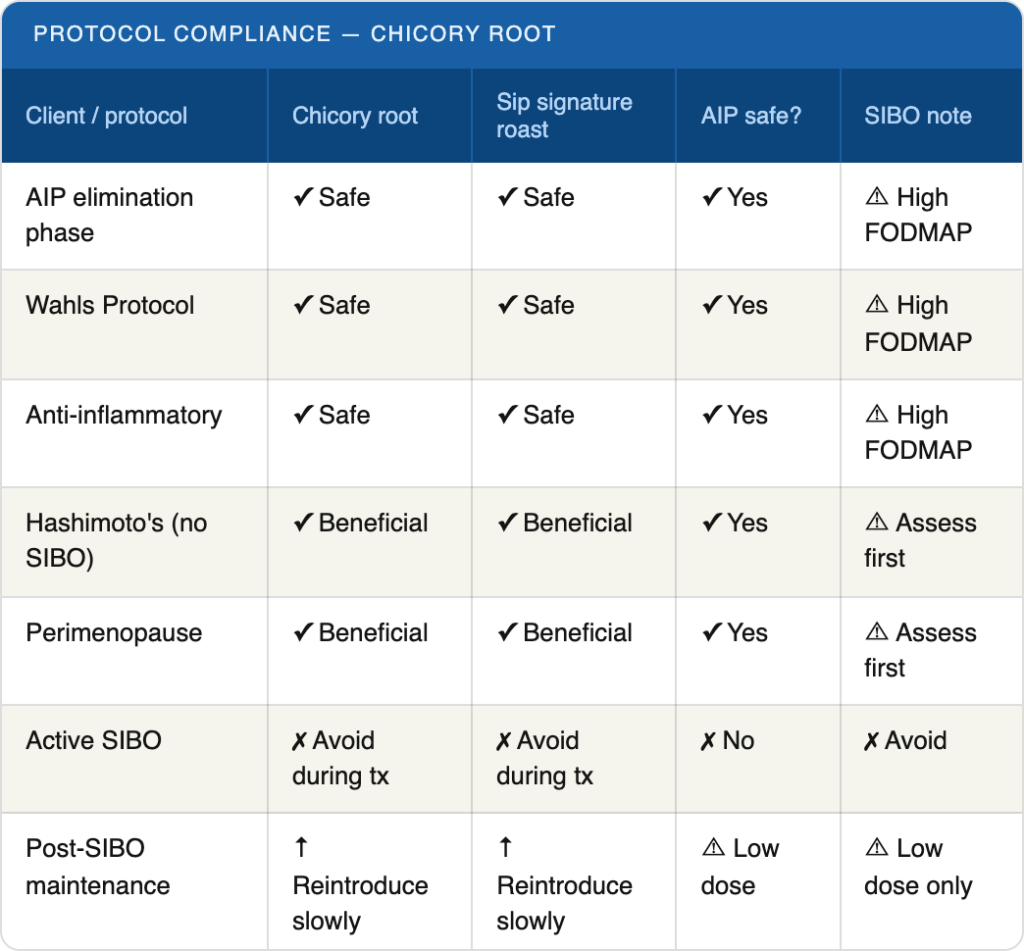Click the 'AIP safe?' column header
Screen dimensions: 1024x951
(751, 116)
